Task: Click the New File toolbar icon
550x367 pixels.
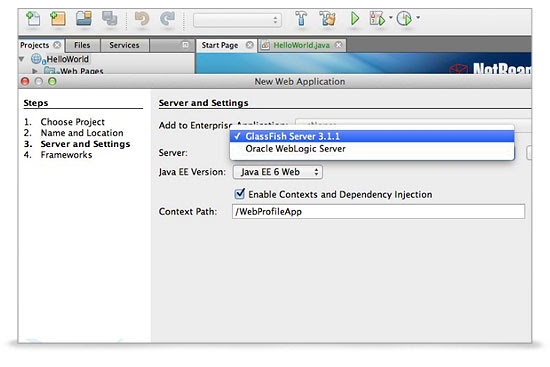Action: tap(33, 19)
